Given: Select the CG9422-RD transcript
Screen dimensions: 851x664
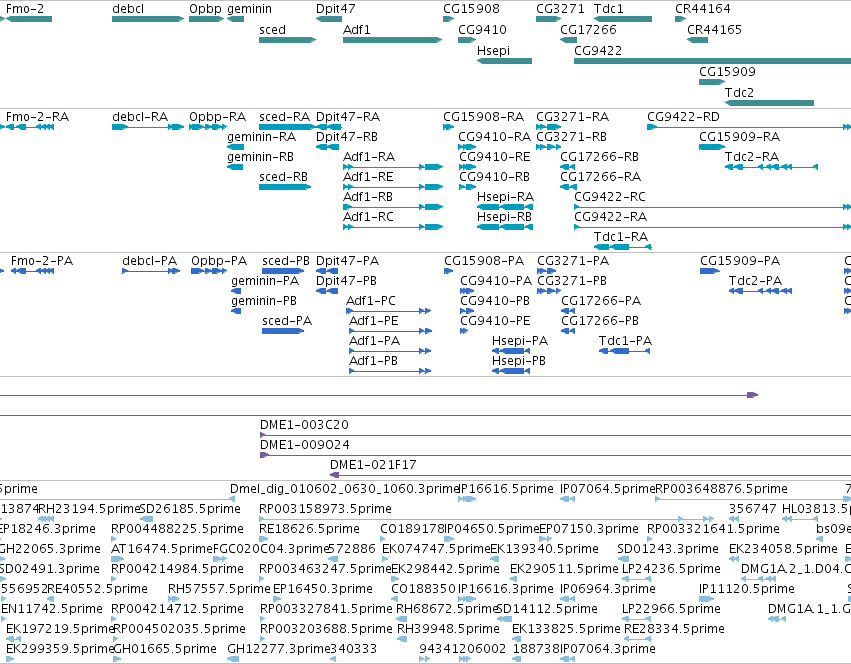Looking at the screenshot, I should click(x=749, y=127).
